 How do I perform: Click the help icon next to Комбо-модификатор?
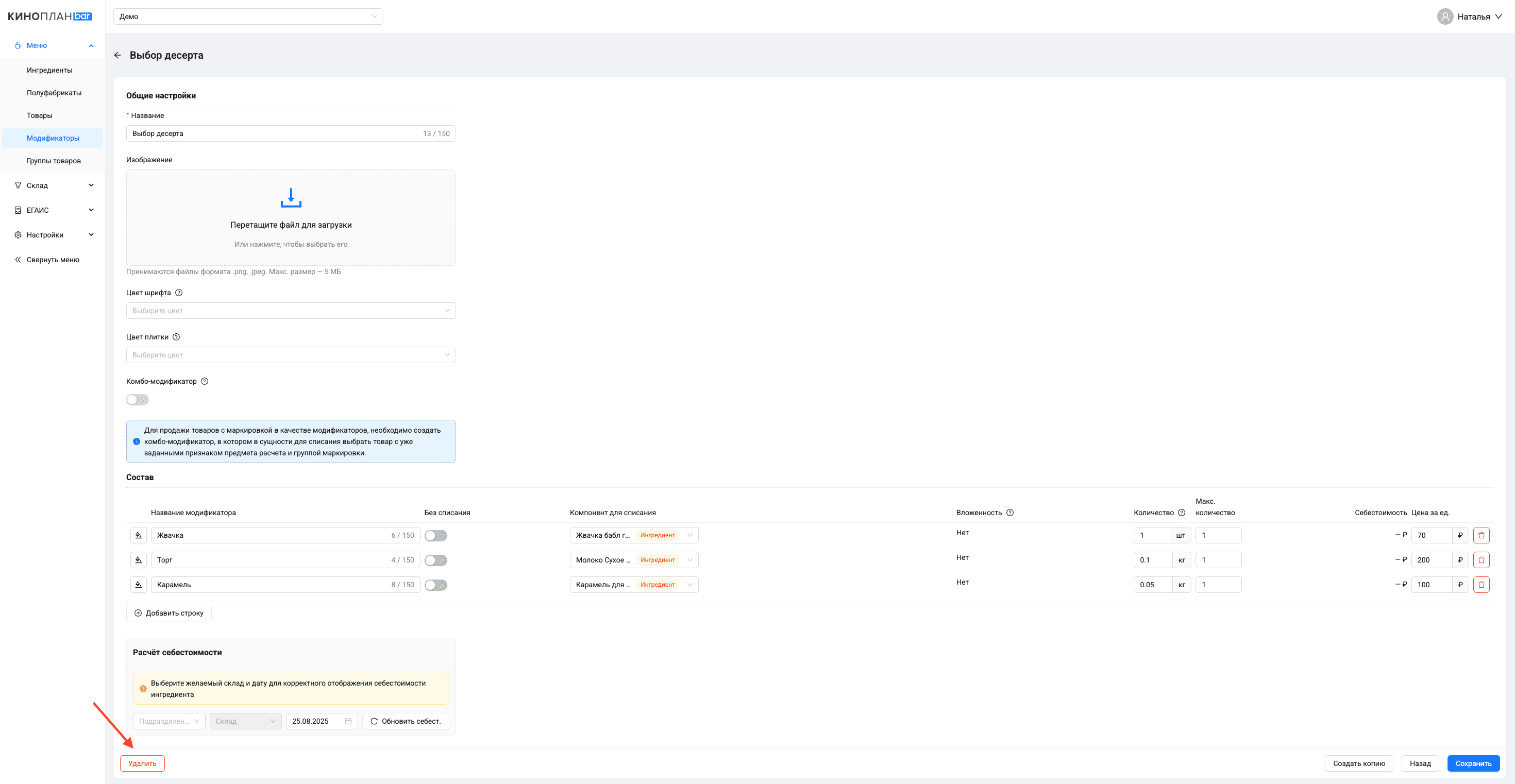[205, 381]
